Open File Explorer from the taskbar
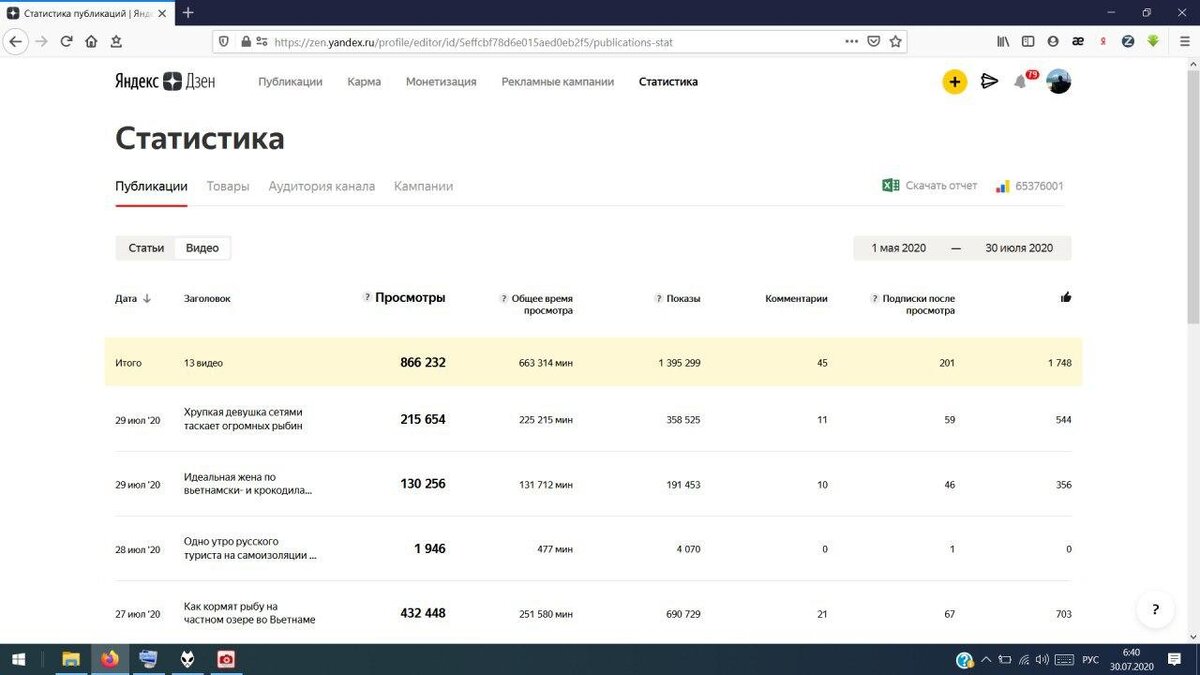The image size is (1200, 675). [x=71, y=659]
